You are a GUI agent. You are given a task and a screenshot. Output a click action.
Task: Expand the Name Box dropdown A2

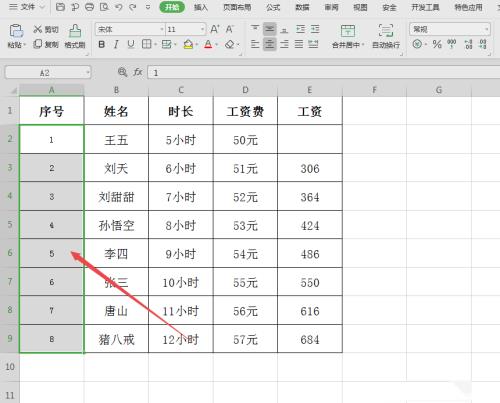click(88, 72)
